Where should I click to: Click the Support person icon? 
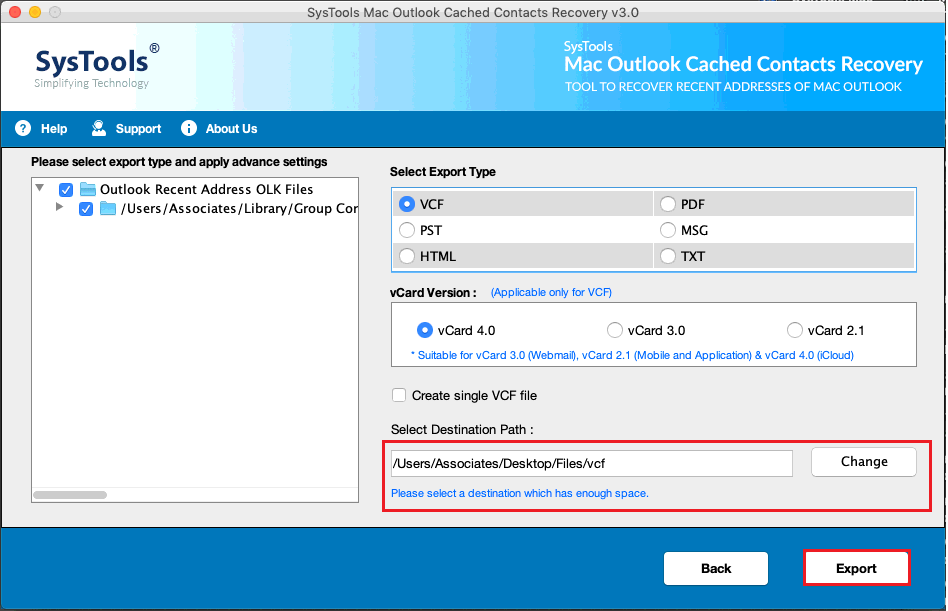99,128
